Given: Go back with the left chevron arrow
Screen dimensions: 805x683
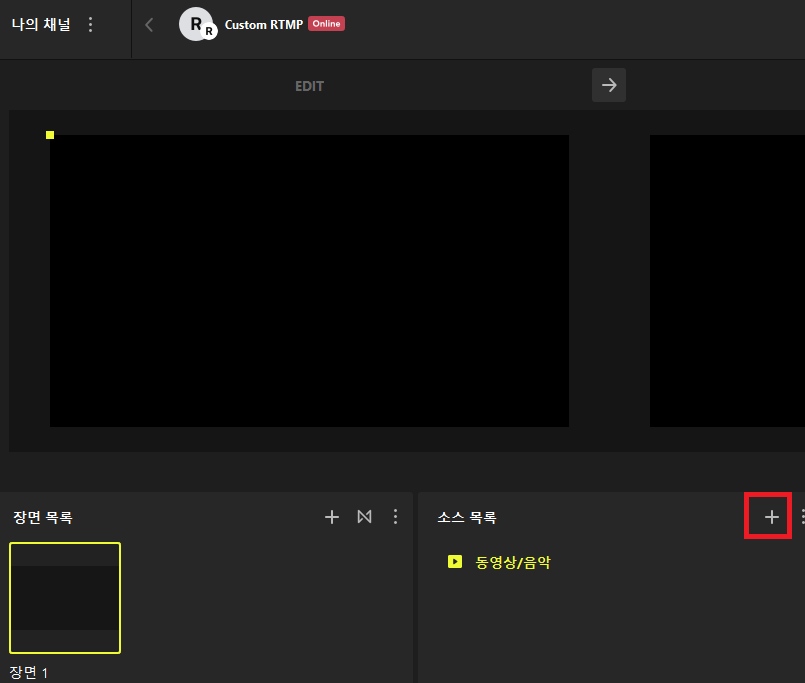Looking at the screenshot, I should coord(149,25).
